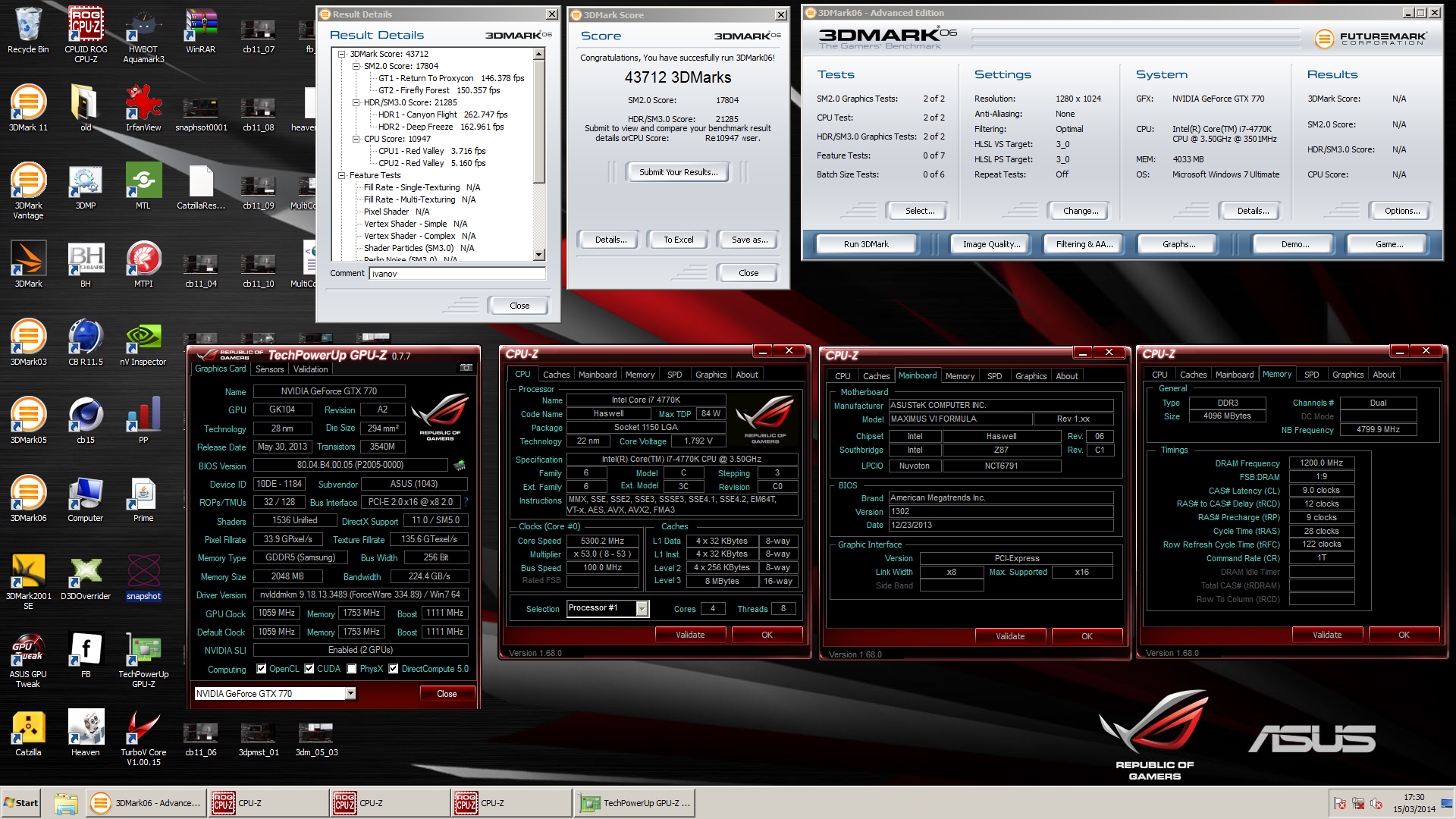Launch Heaven benchmark desktop icon

(x=86, y=732)
